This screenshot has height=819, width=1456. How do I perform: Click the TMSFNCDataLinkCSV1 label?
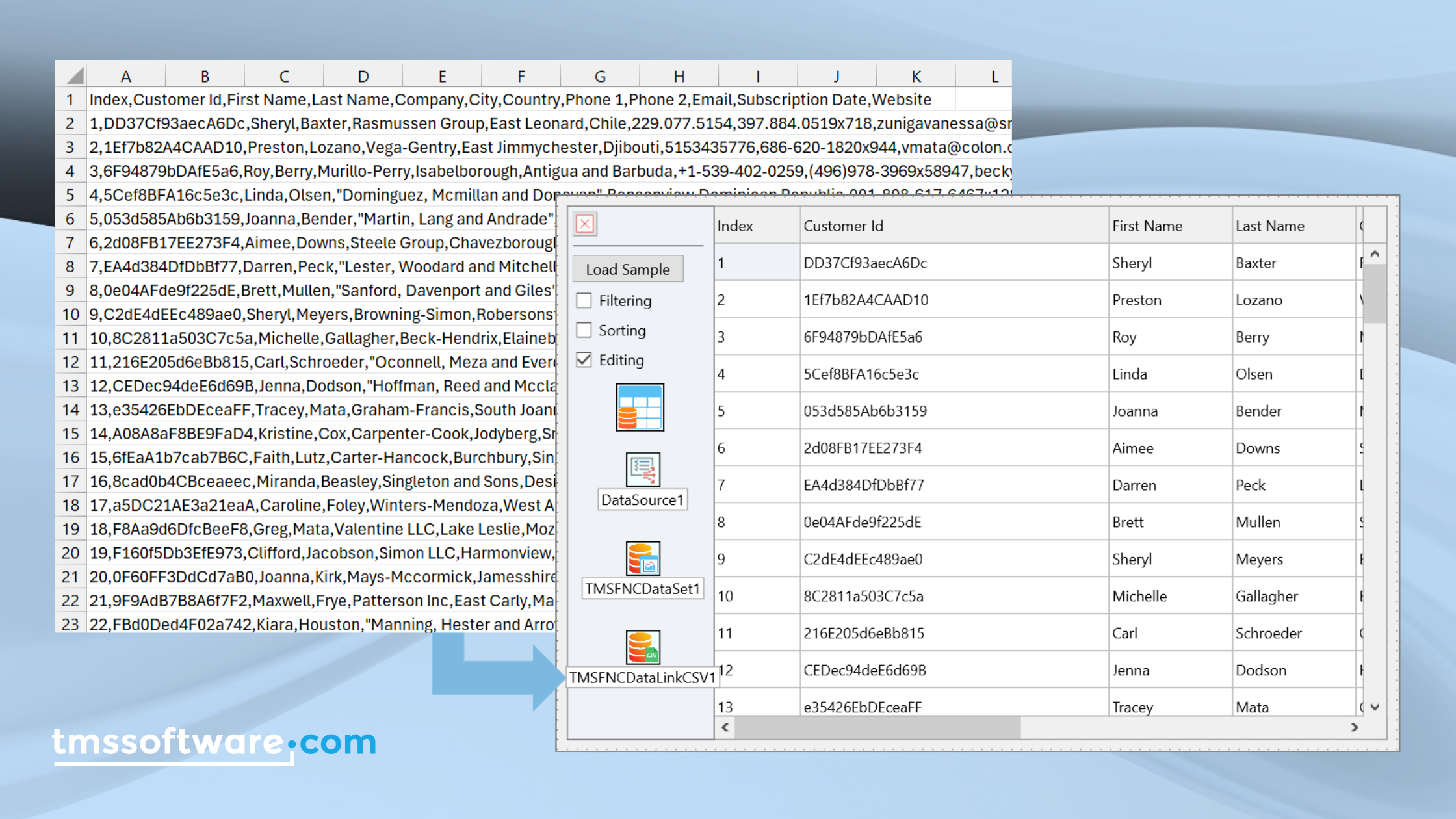pyautogui.click(x=642, y=677)
